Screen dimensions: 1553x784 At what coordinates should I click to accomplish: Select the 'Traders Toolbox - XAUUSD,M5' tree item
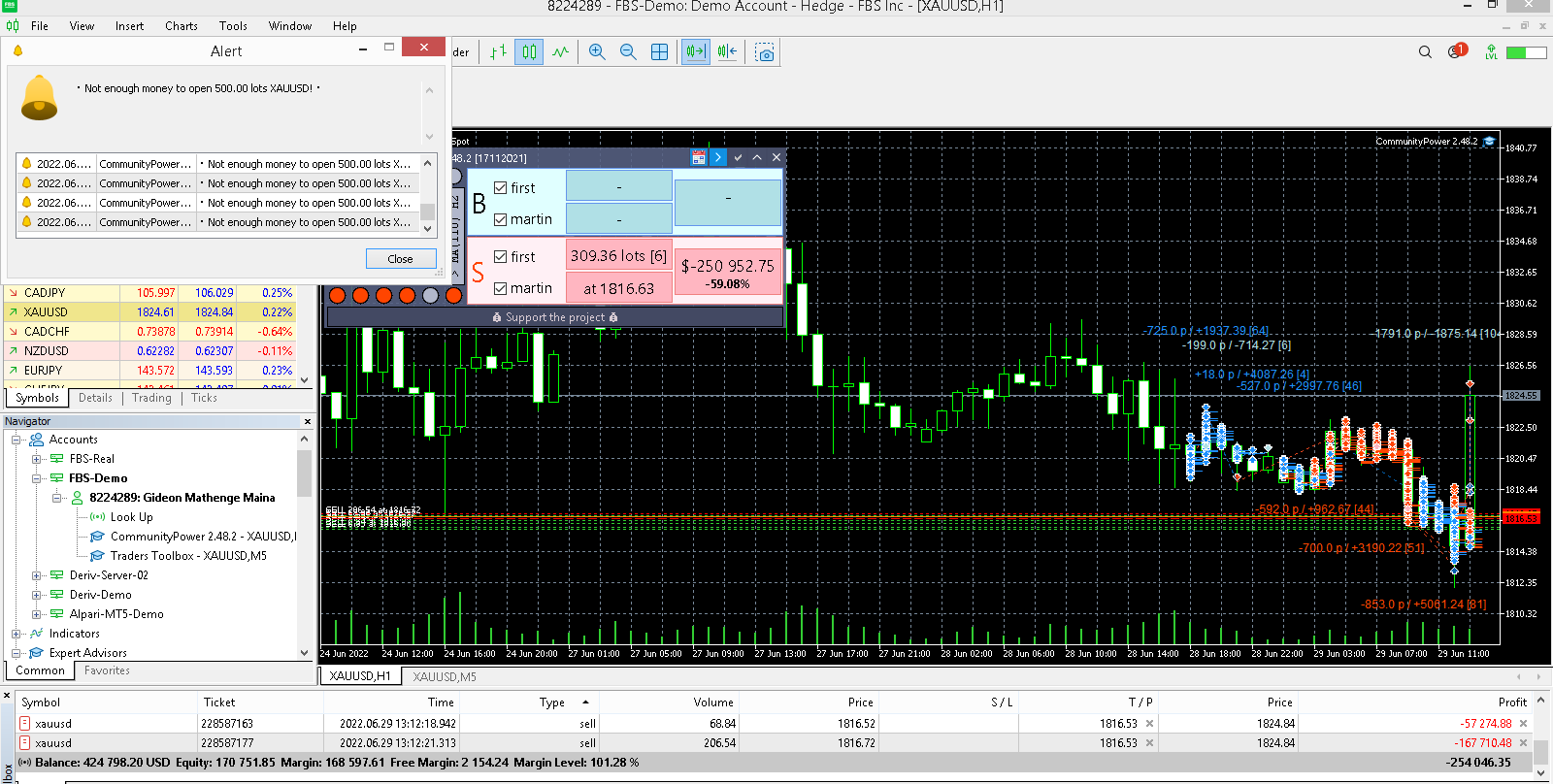[188, 556]
